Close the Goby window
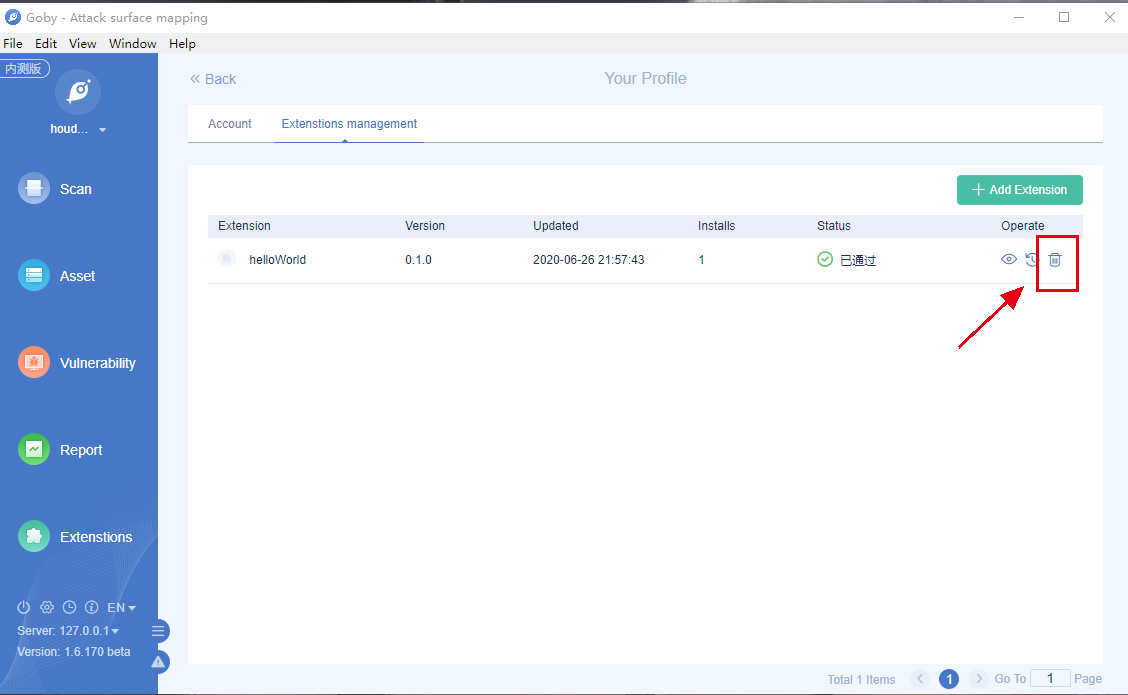 pyautogui.click(x=1109, y=17)
